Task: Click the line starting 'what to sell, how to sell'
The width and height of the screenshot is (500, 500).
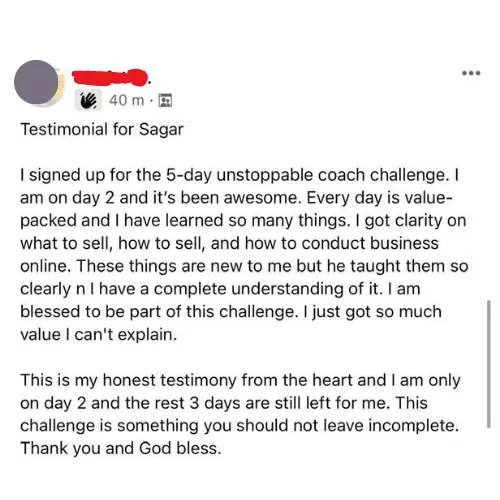Action: tap(229, 243)
